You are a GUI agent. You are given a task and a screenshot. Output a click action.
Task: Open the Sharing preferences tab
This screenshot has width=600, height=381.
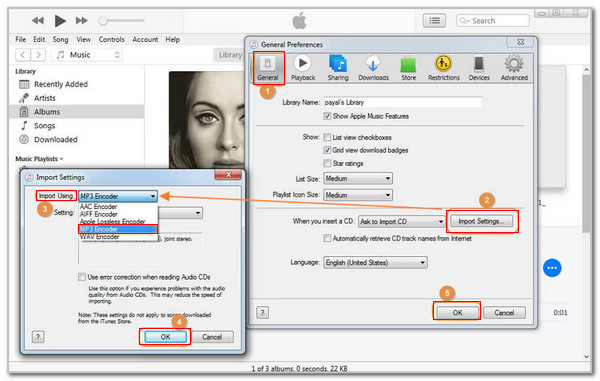click(338, 68)
